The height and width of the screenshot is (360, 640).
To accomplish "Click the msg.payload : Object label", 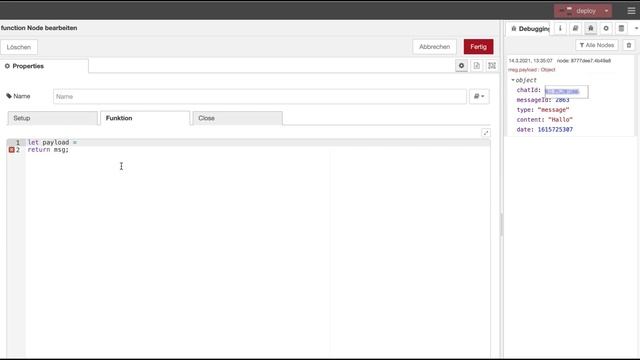I will (531, 70).
